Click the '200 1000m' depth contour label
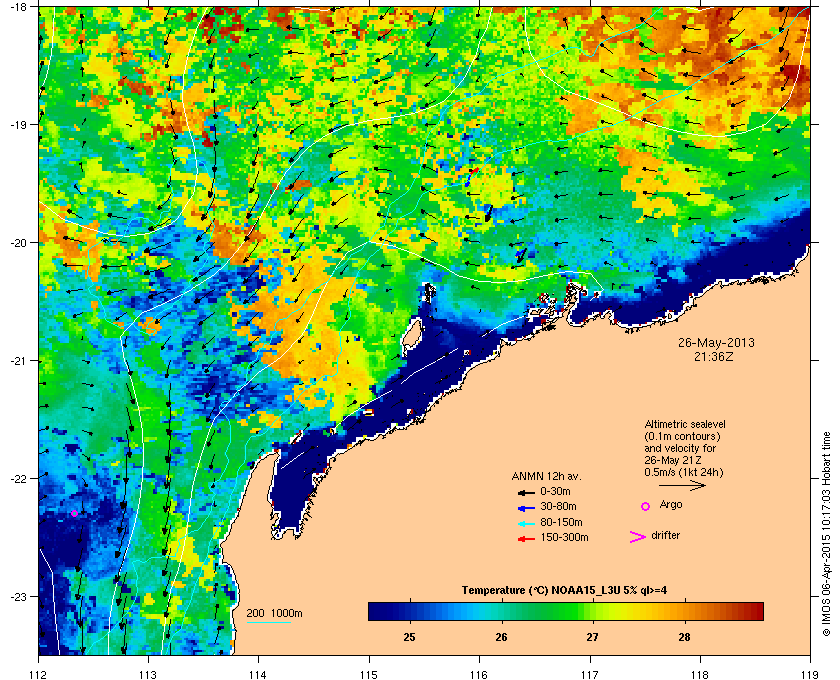This screenshot has height=680, width=840. (274, 613)
